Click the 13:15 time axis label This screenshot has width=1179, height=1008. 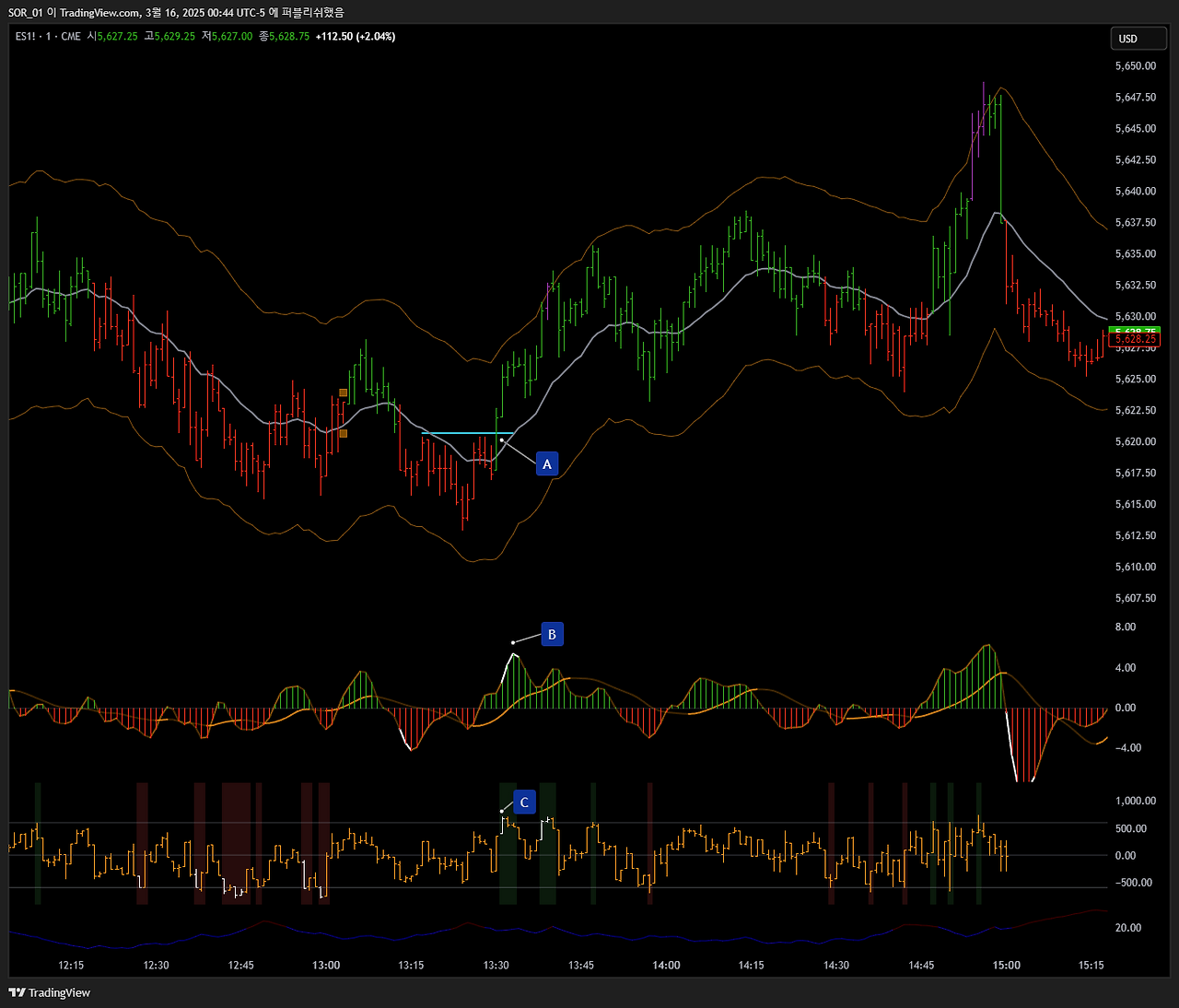click(411, 966)
